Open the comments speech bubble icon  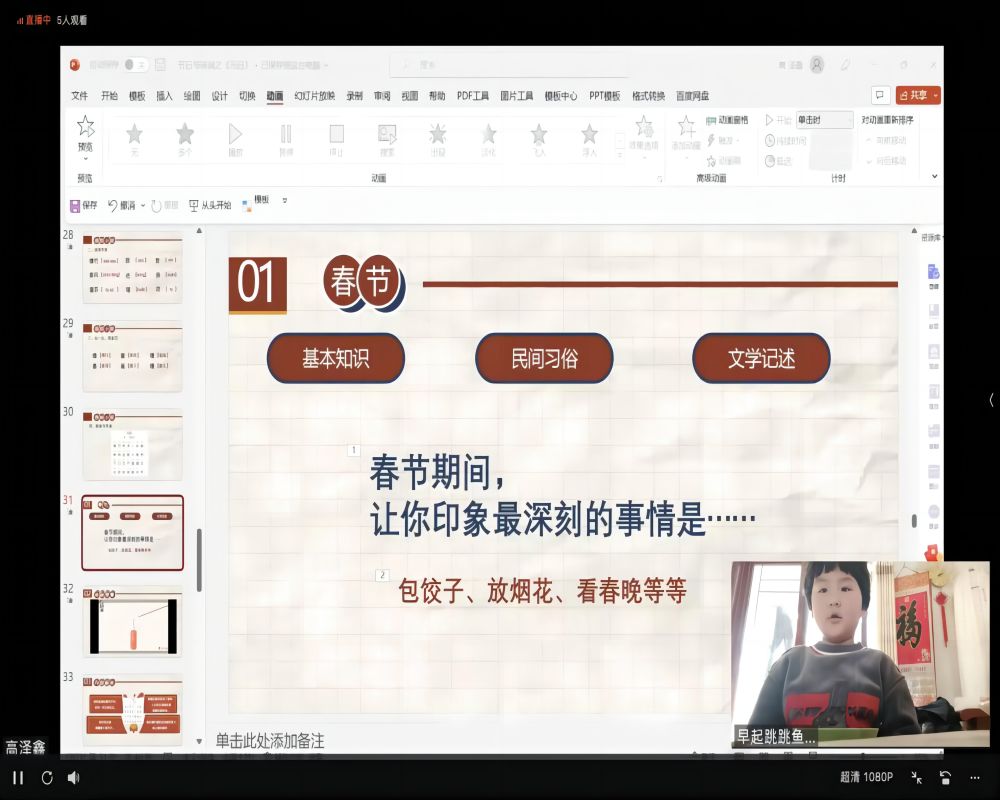point(880,95)
